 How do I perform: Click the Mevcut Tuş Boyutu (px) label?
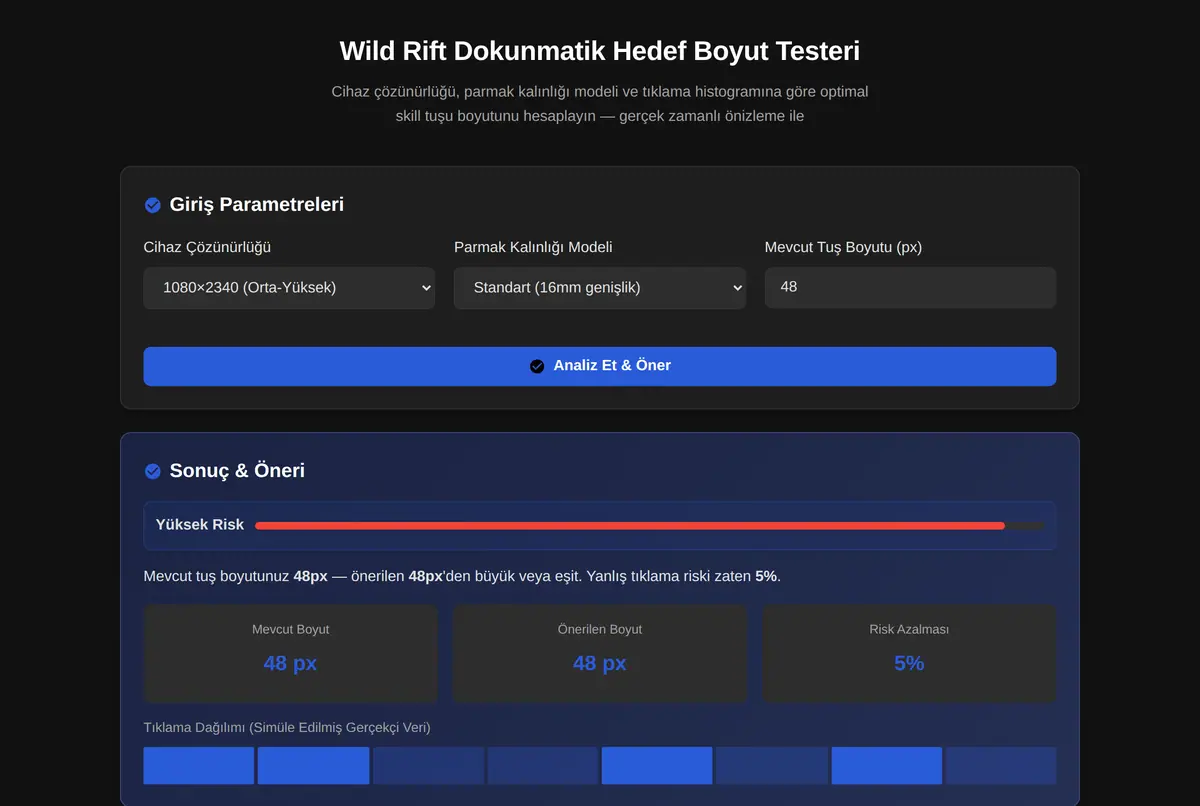tap(843, 247)
